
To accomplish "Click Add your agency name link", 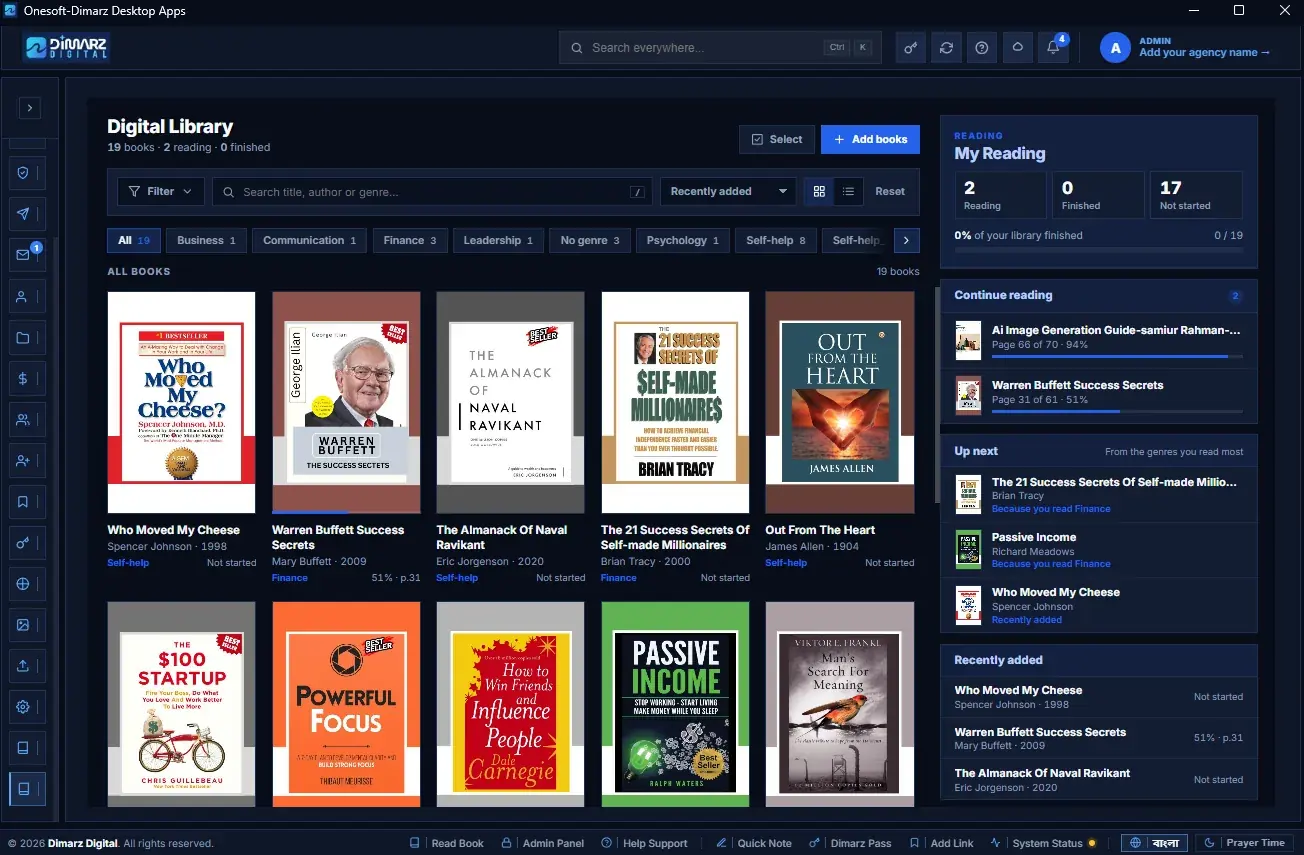I will tap(1205, 53).
